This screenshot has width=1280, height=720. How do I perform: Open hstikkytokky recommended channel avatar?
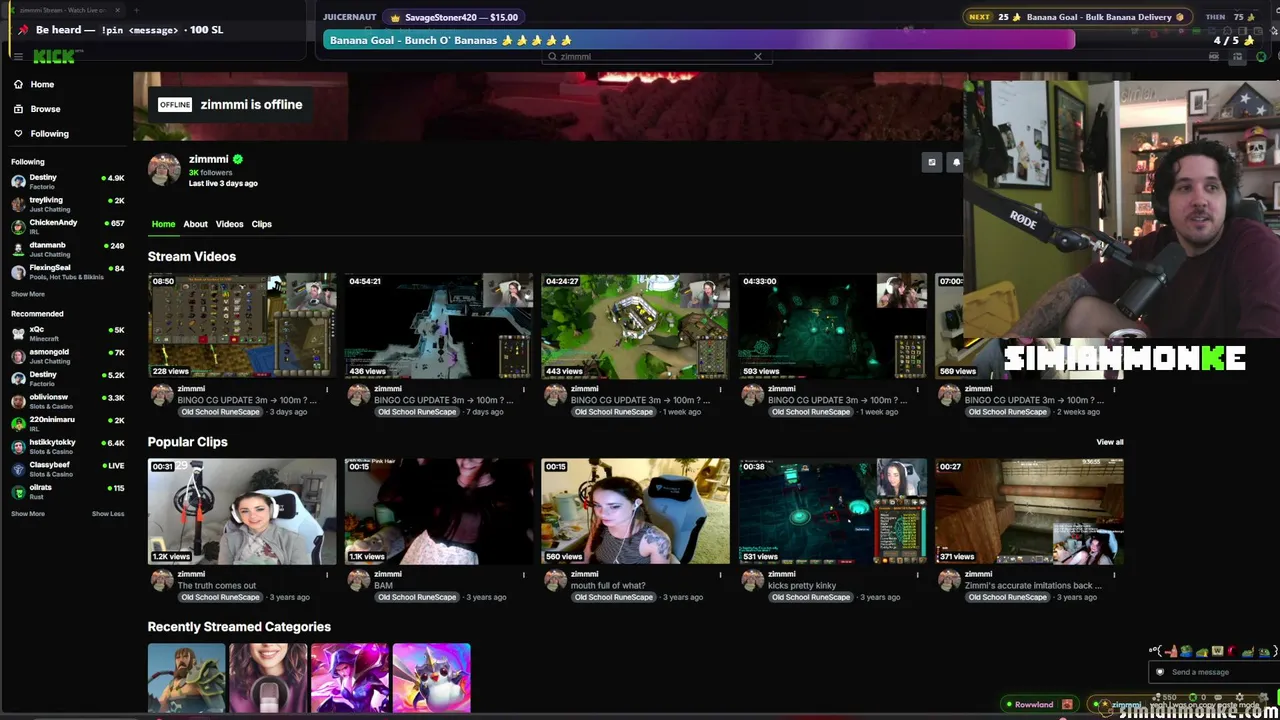coord(18,446)
